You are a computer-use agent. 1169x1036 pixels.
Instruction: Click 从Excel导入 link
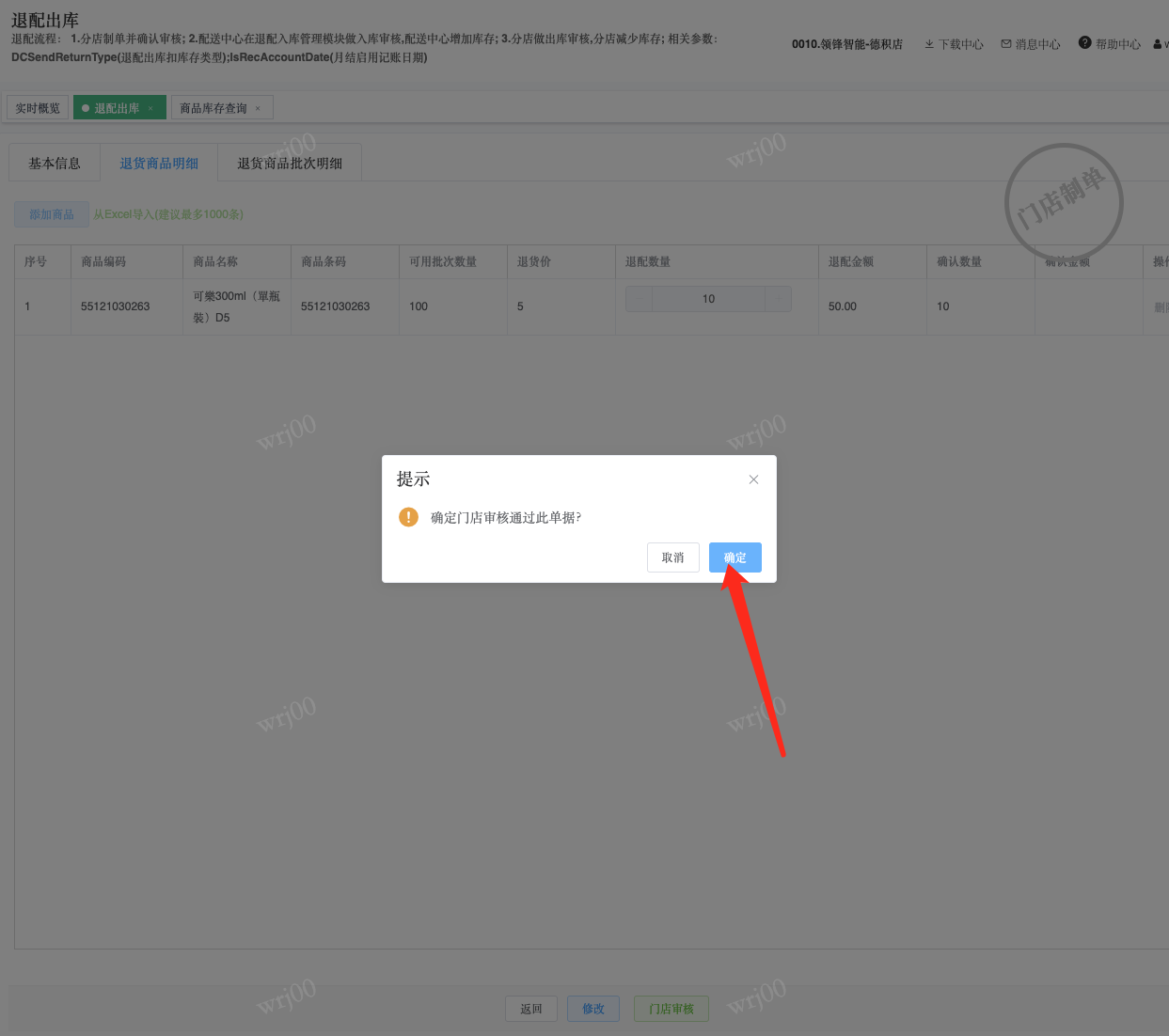168,214
